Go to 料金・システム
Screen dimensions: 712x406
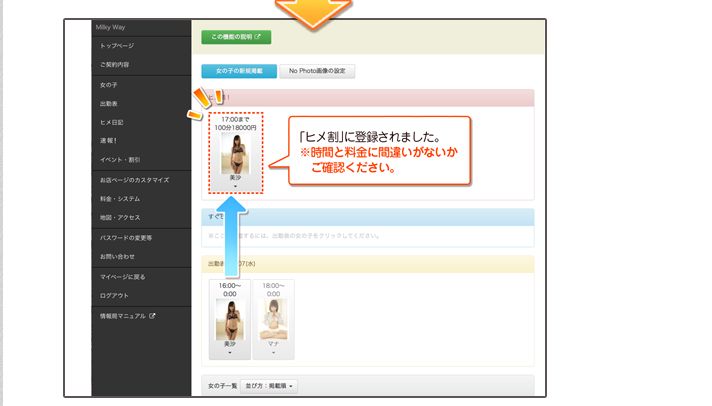click(120, 199)
